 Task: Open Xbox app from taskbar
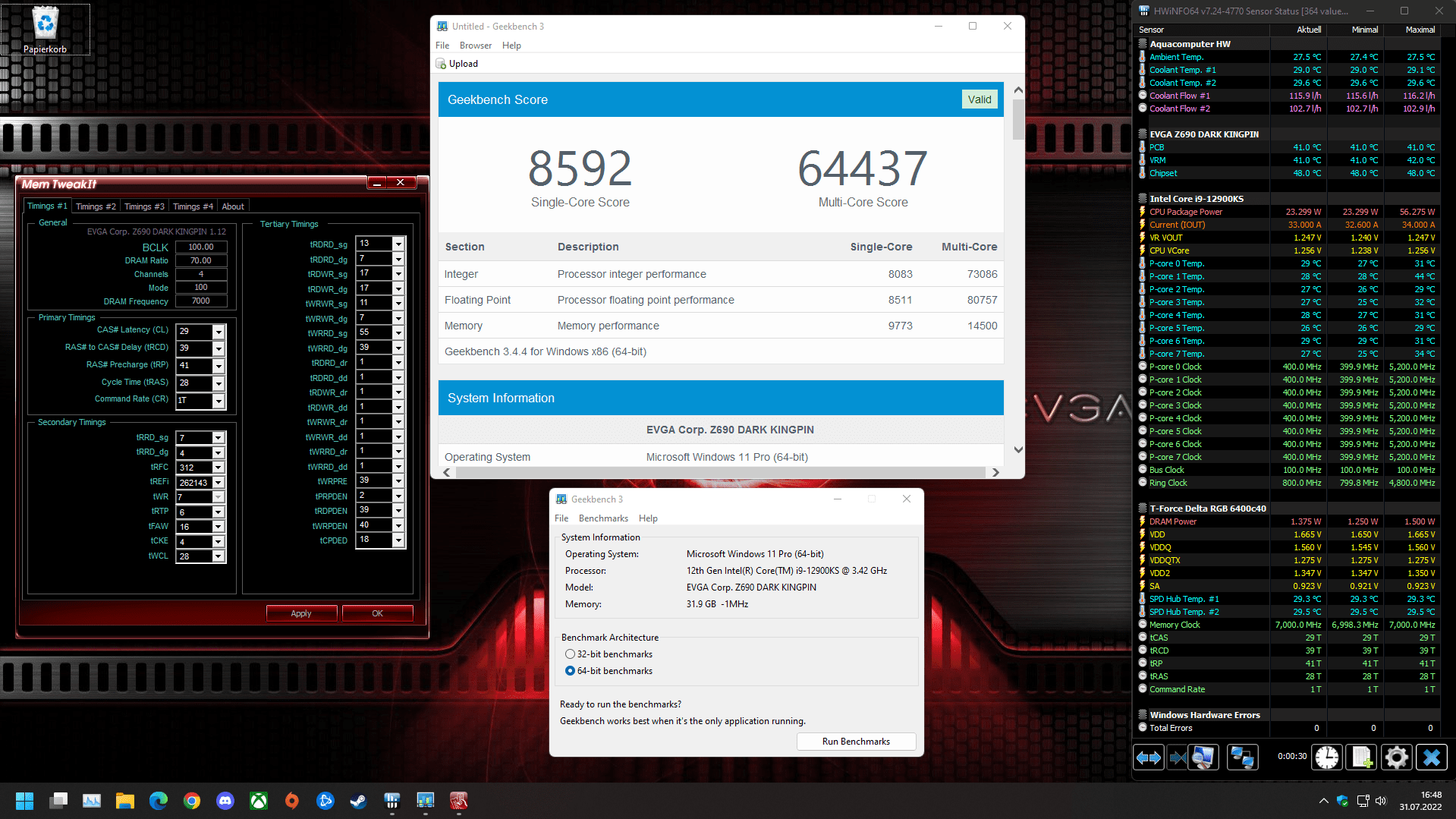259,801
